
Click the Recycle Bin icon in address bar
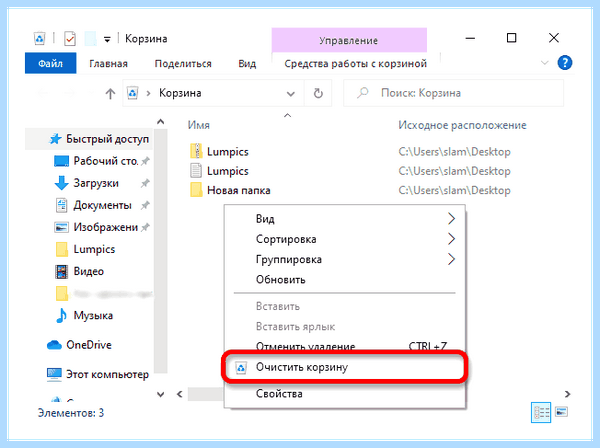coord(132,93)
